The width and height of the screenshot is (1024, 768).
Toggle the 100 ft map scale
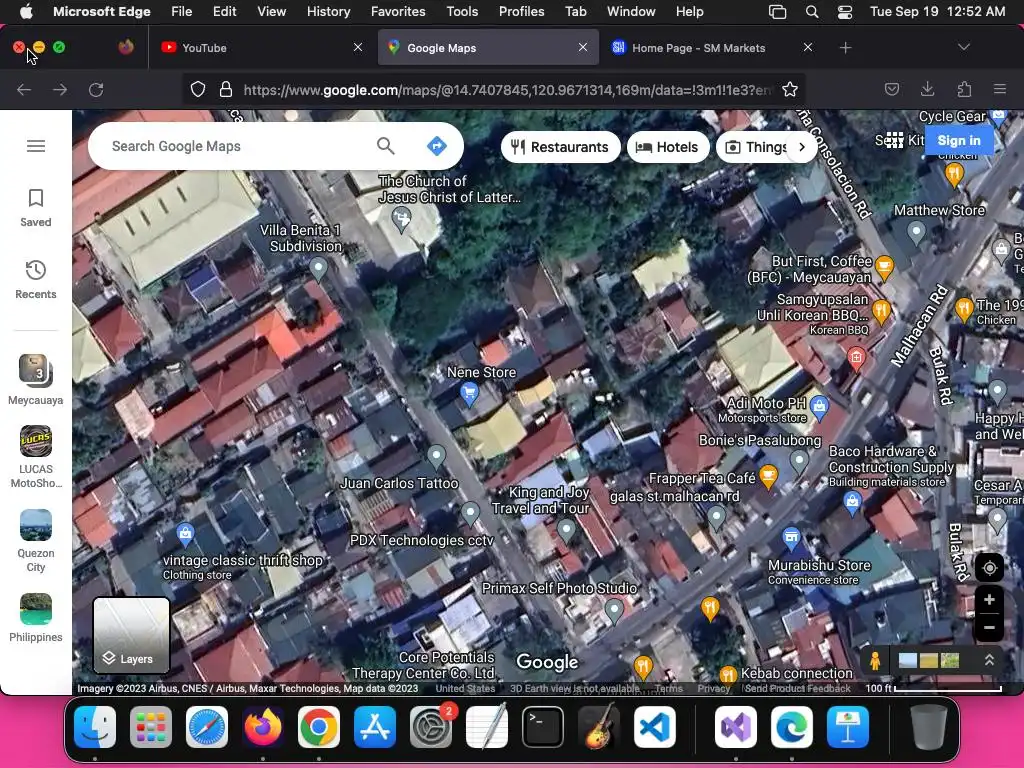(933, 688)
